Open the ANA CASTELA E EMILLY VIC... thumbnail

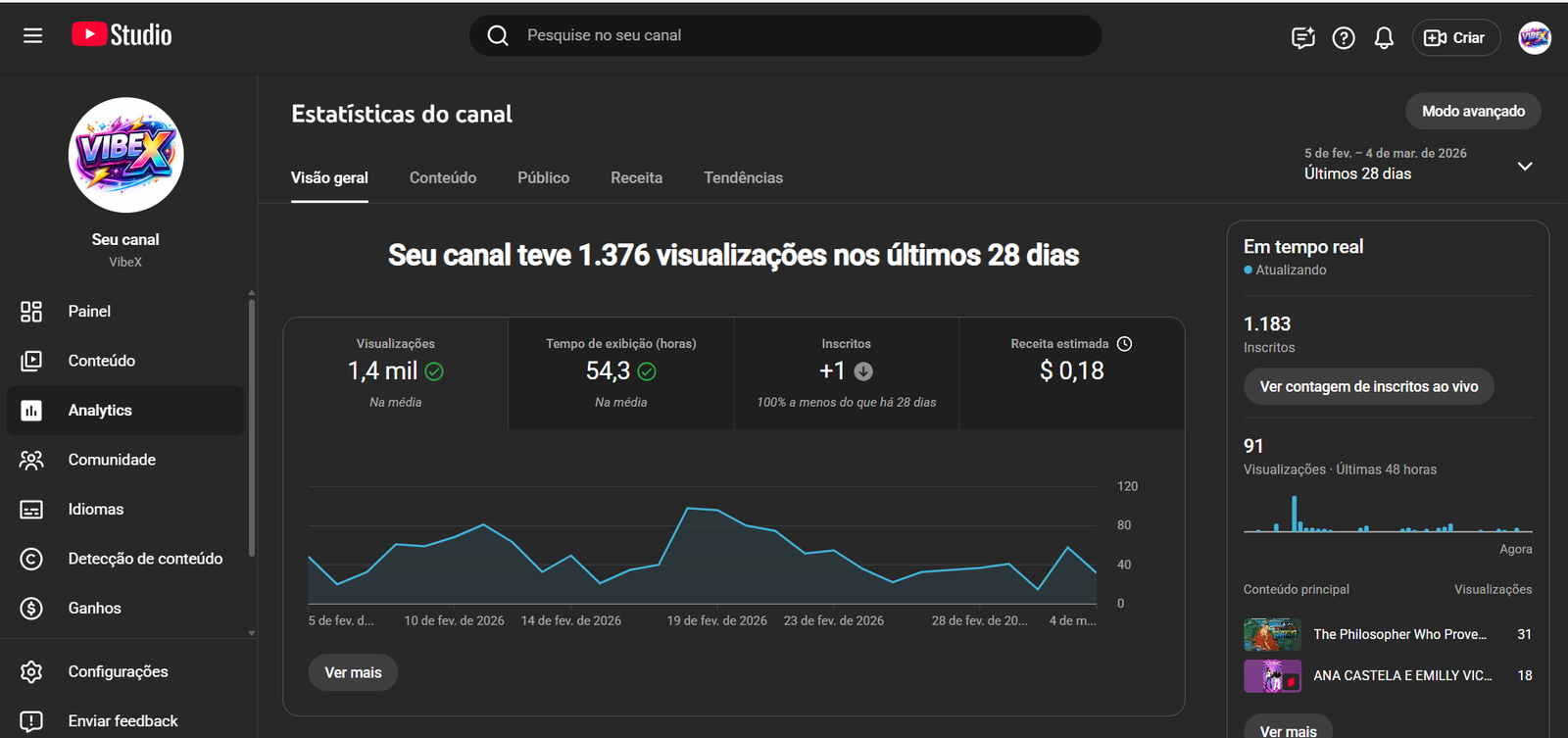[1272, 676]
